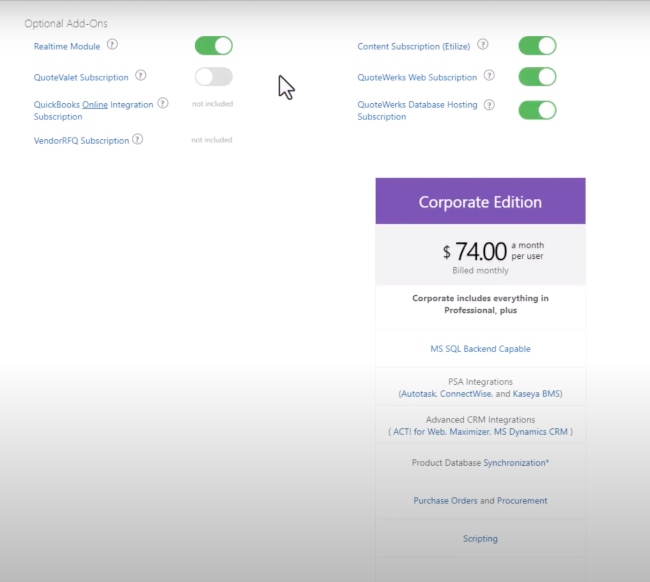Click Content Subscription (Etilize) help icon
This screenshot has width=650, height=582.
483,44
